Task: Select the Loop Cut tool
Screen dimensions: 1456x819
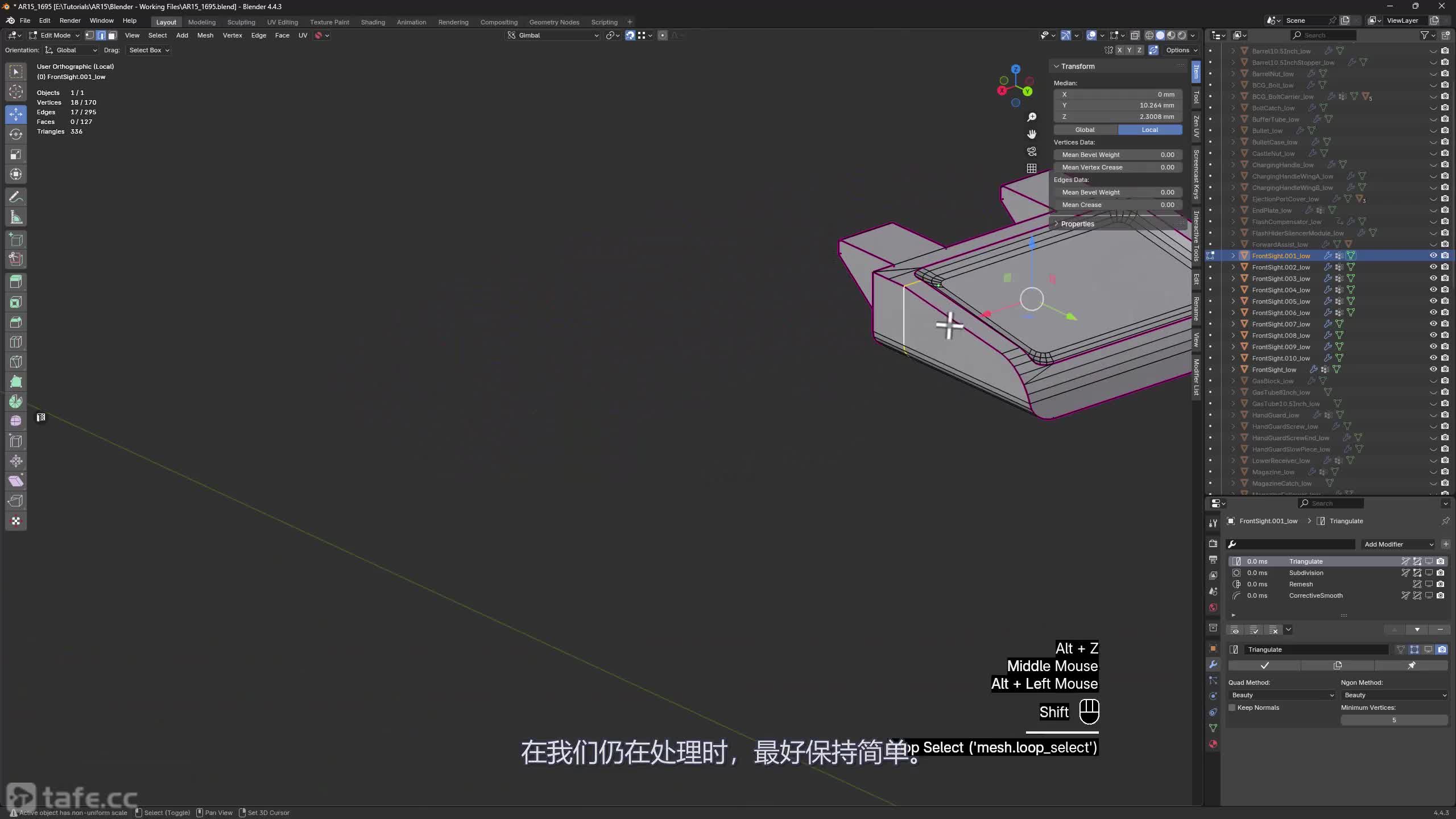Action: click(16, 342)
